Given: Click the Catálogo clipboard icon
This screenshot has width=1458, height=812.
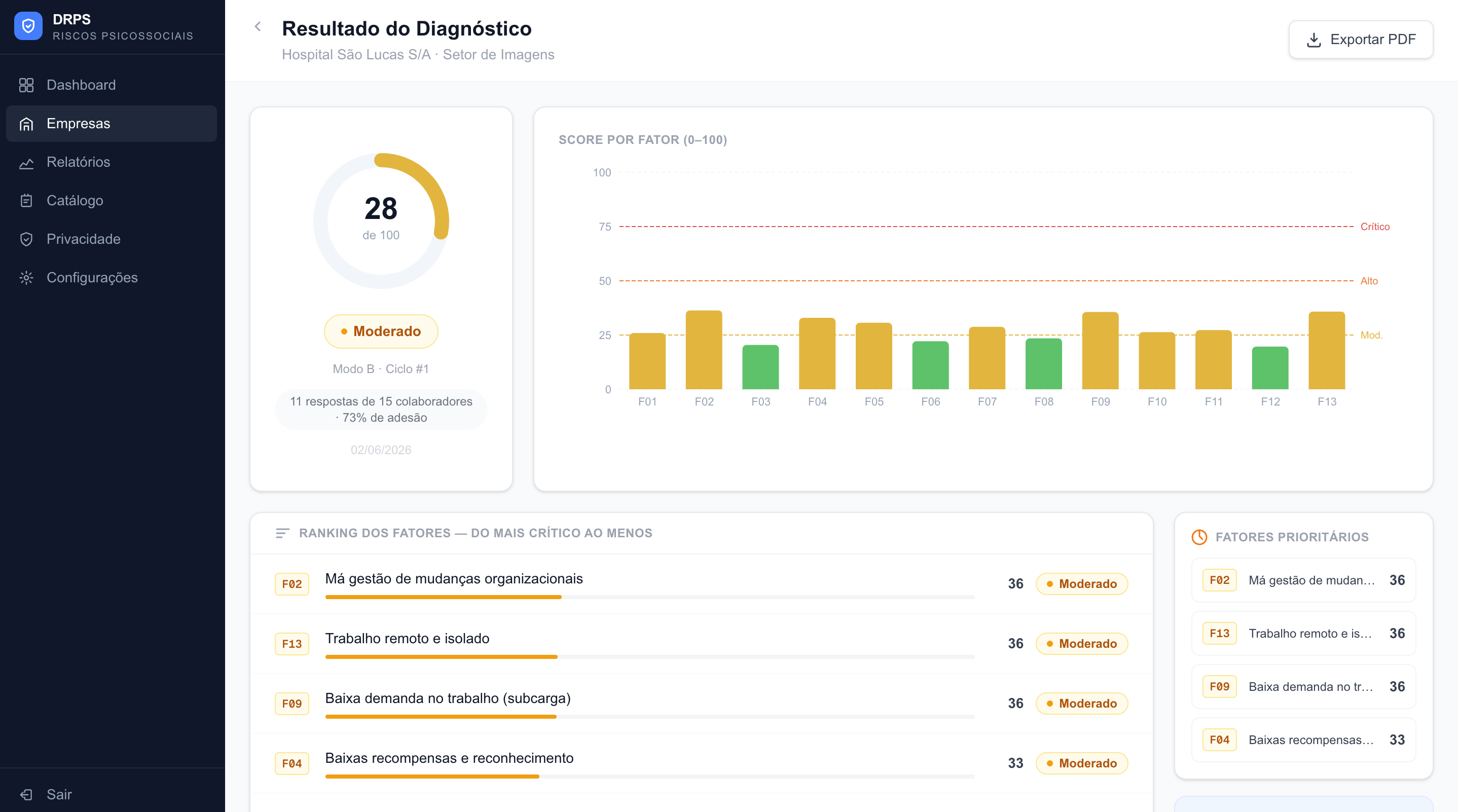Looking at the screenshot, I should click(26, 201).
